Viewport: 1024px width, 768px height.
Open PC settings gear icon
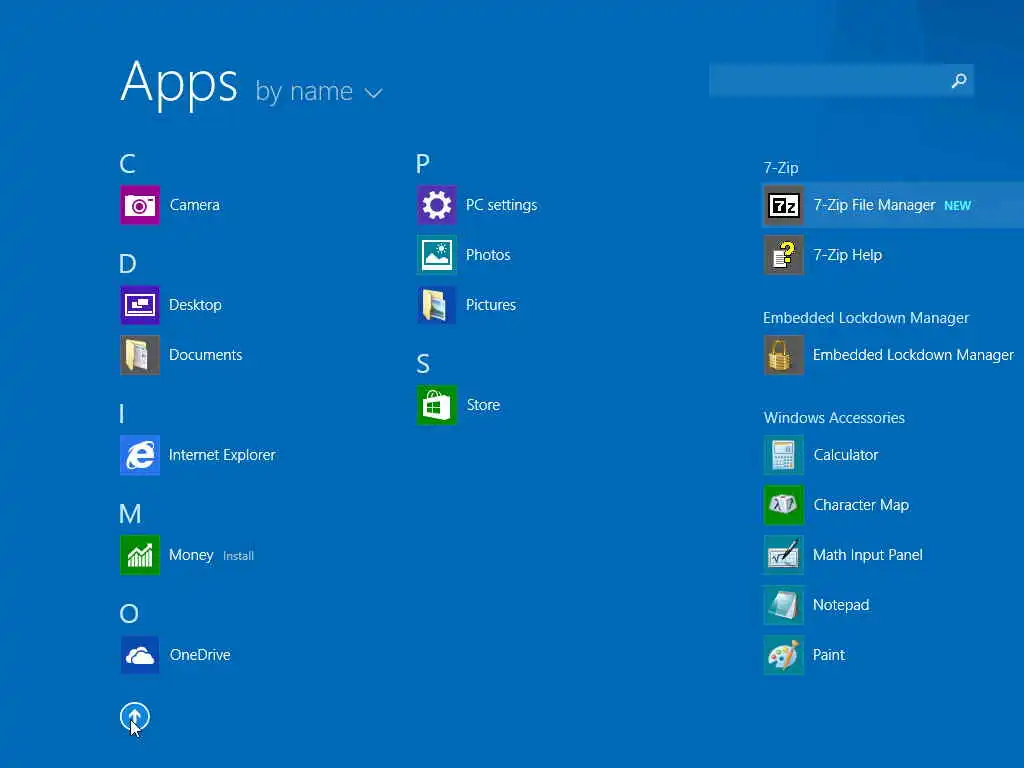[x=436, y=205]
